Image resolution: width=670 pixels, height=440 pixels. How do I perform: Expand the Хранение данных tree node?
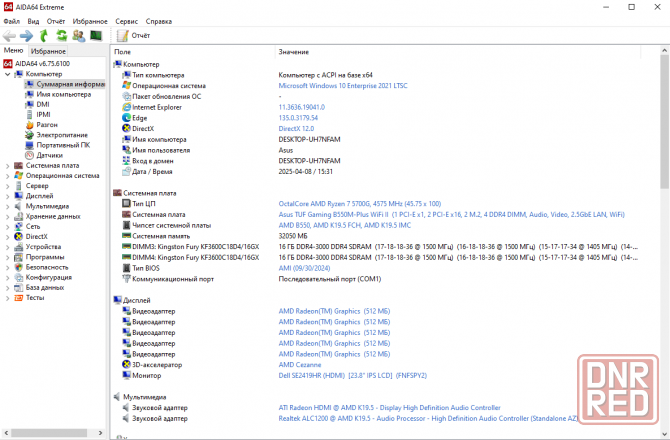tap(7, 217)
